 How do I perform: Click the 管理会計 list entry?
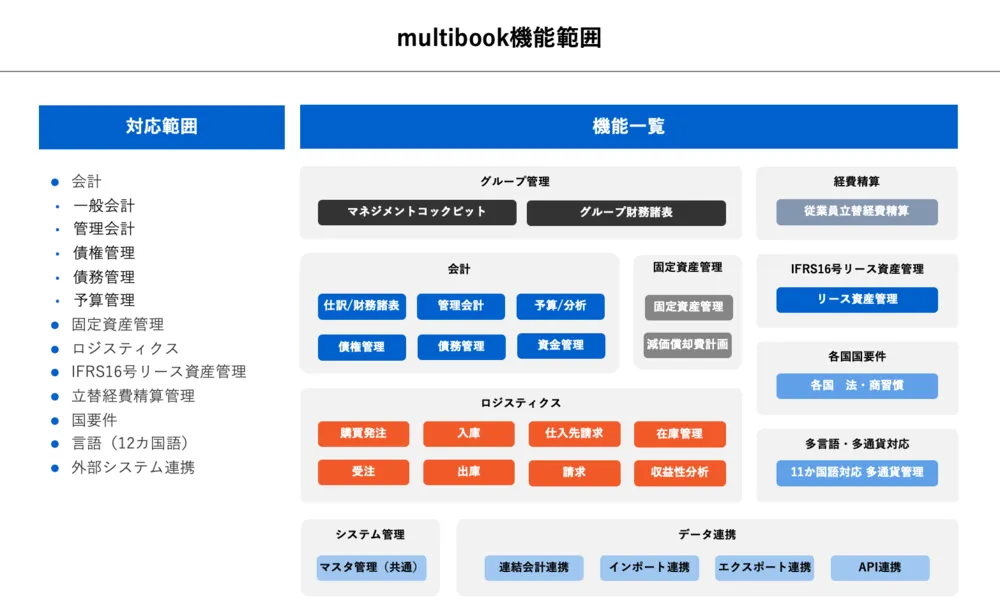[x=103, y=229]
